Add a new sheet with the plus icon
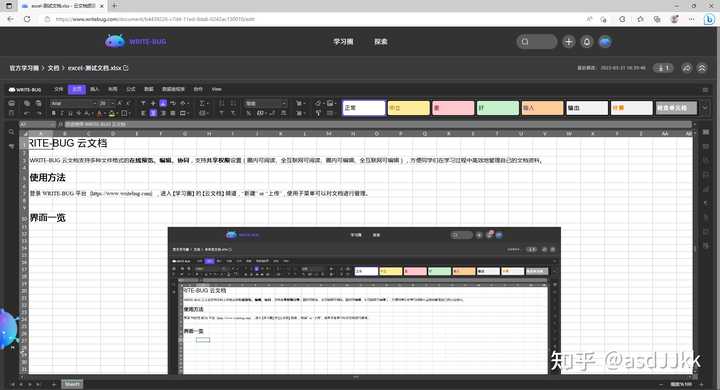The width and height of the screenshot is (720, 390). [x=53, y=384]
